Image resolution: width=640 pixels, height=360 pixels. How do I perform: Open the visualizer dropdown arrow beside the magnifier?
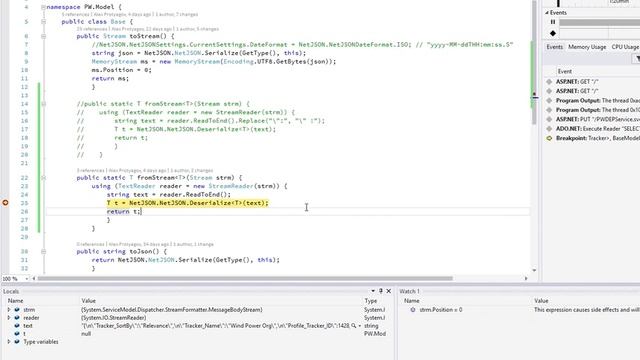click(x=359, y=326)
